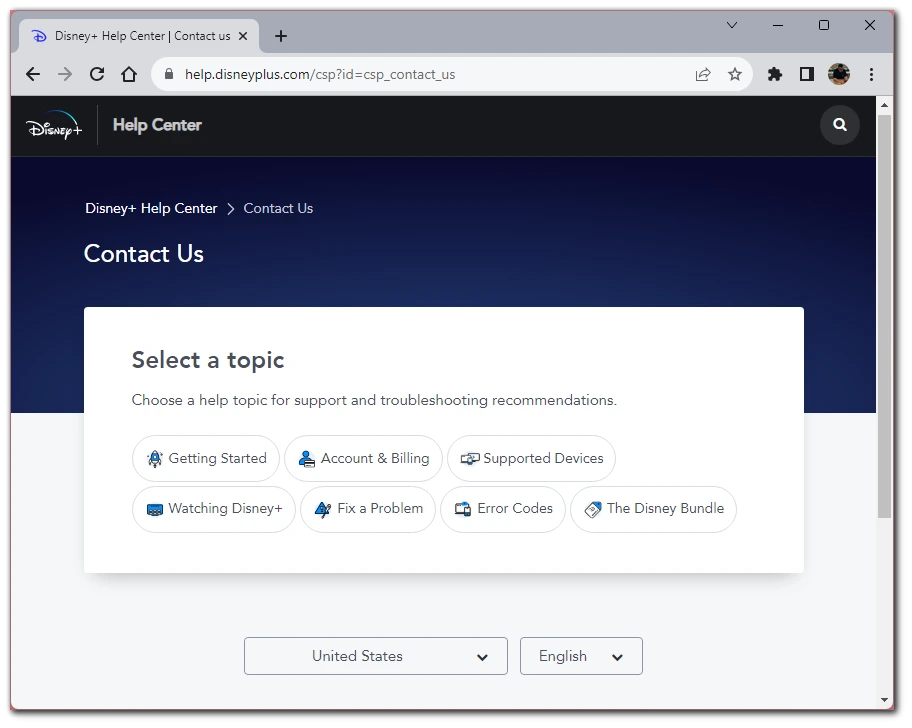Maximize the Chrome window
Image resolution: width=912 pixels, height=728 pixels.
click(824, 25)
